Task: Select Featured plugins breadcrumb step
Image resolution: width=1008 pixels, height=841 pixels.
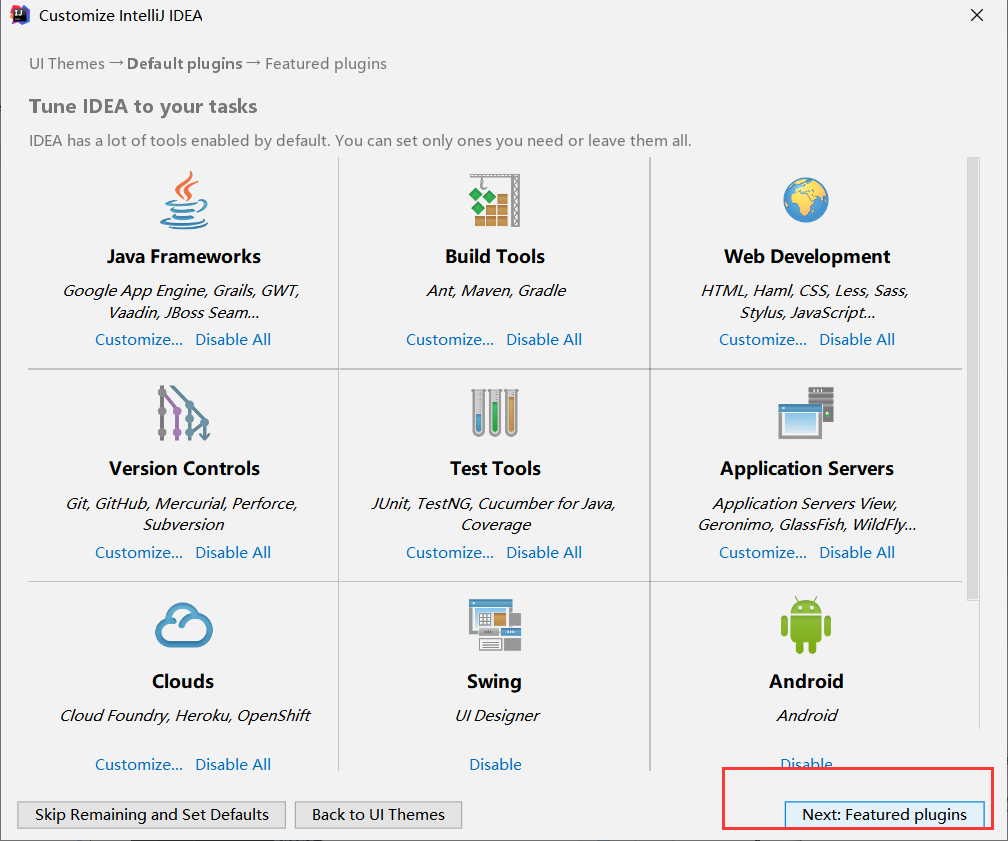Action: [x=326, y=64]
